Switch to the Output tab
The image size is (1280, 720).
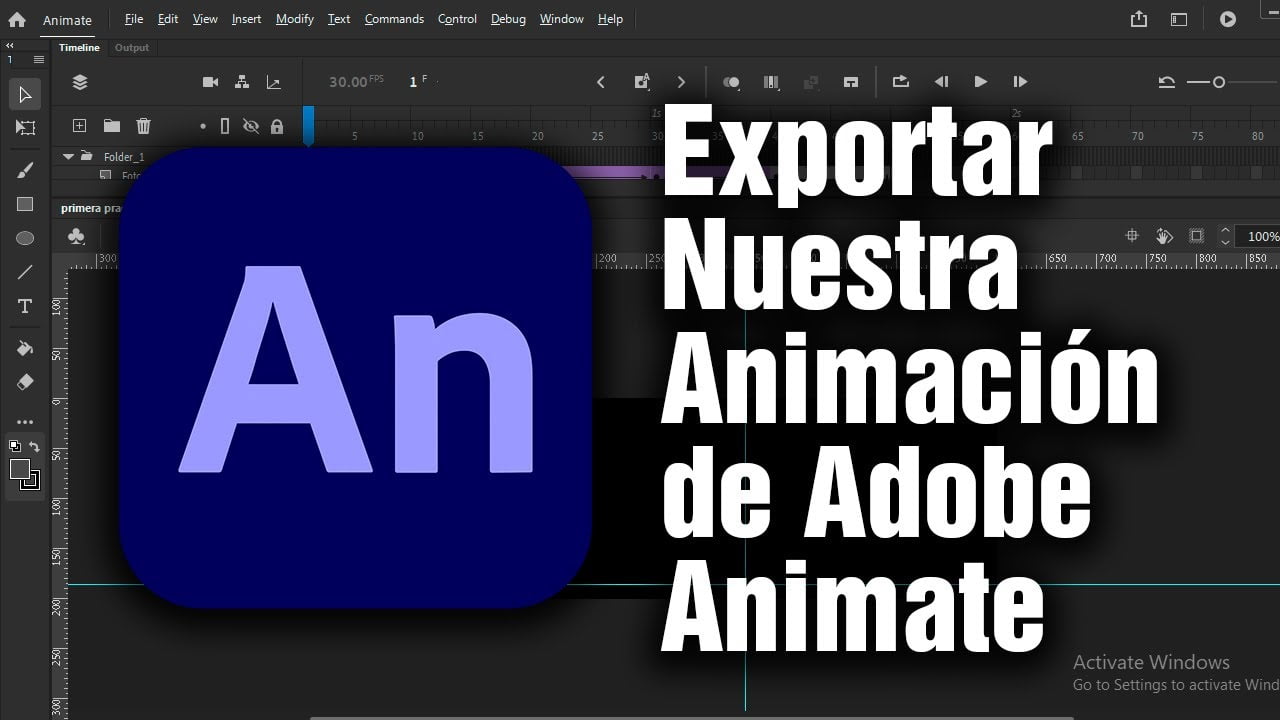click(132, 48)
